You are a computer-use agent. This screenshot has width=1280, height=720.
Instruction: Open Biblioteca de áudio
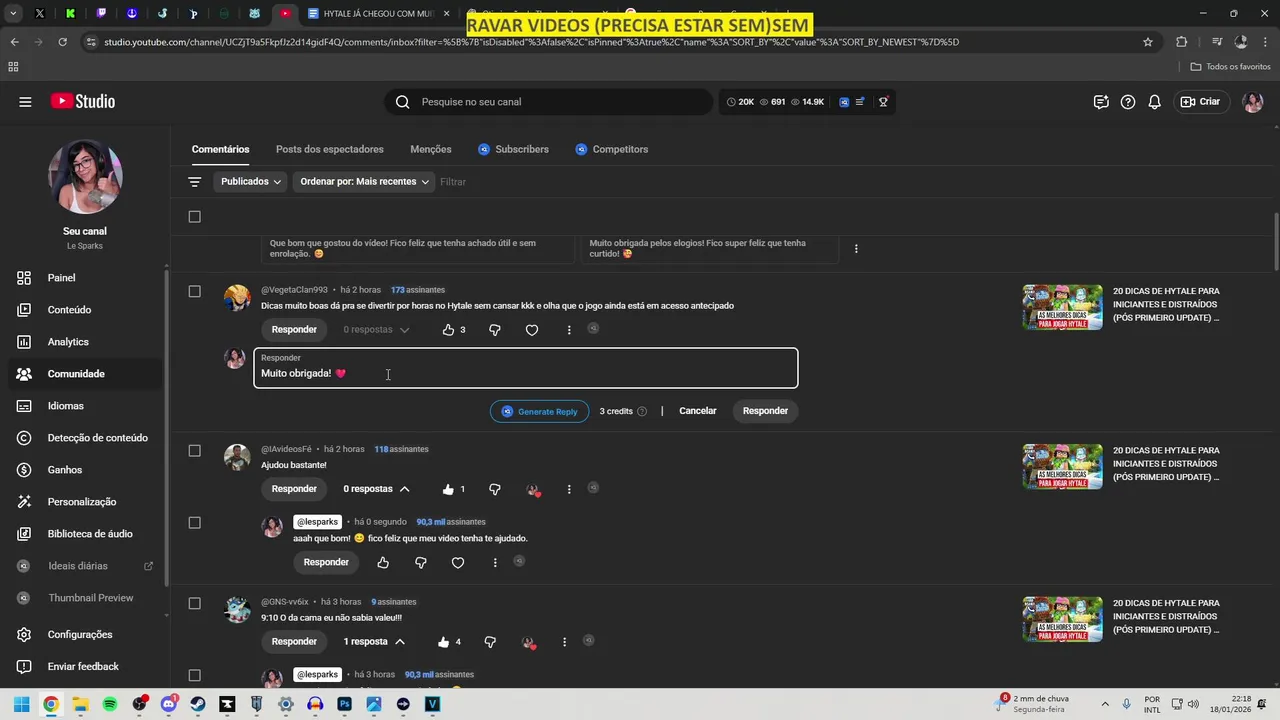coord(85,534)
